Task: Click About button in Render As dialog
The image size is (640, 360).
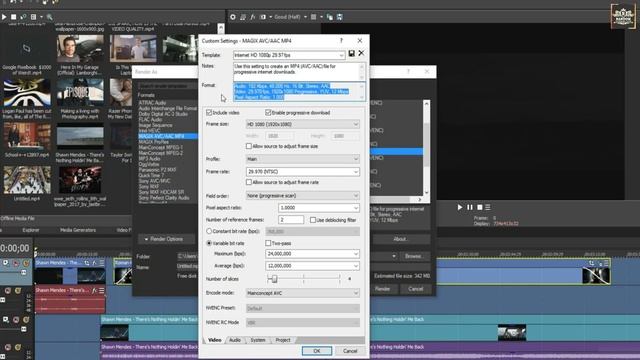Action: [400, 239]
